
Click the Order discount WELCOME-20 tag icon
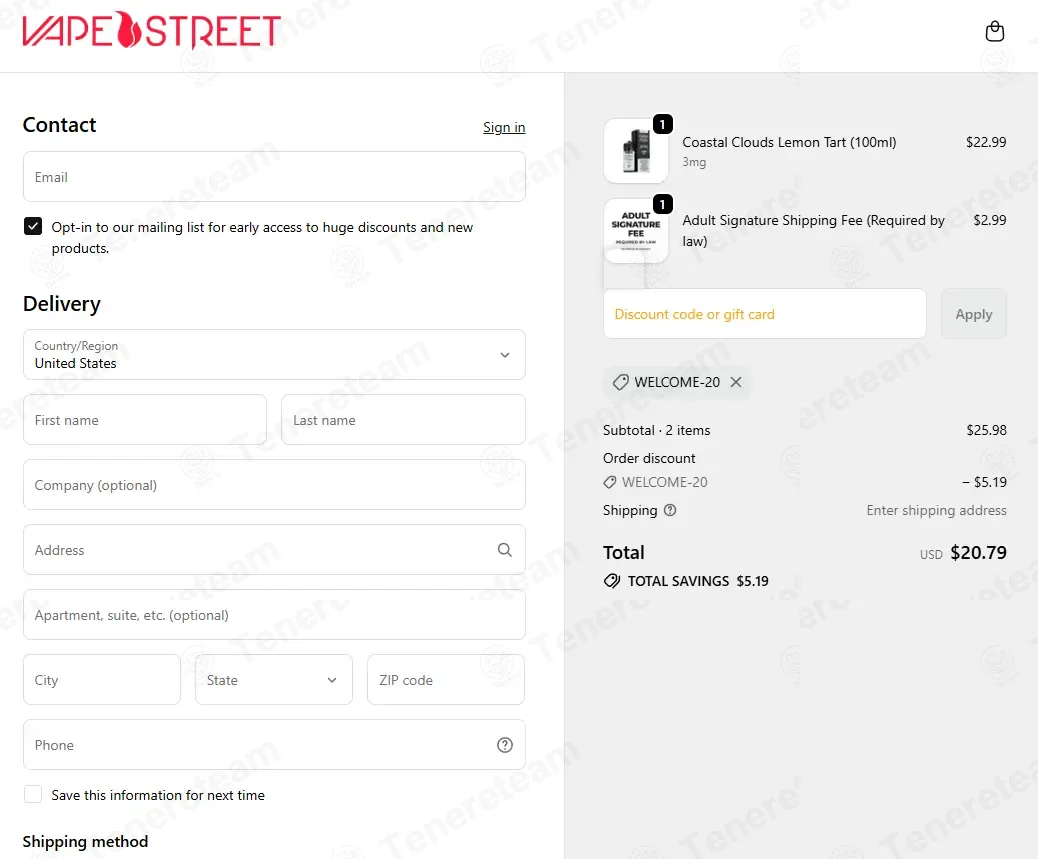tap(610, 482)
